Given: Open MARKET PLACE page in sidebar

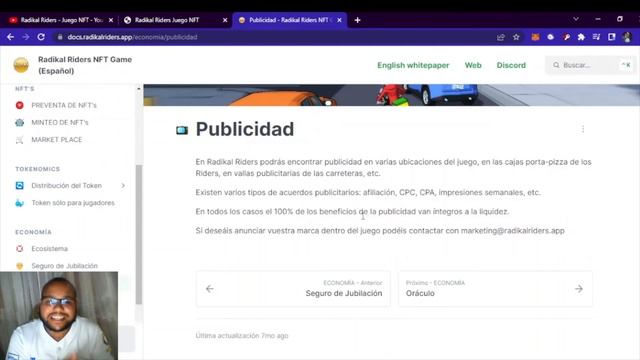Looking at the screenshot, I should click(57, 140).
